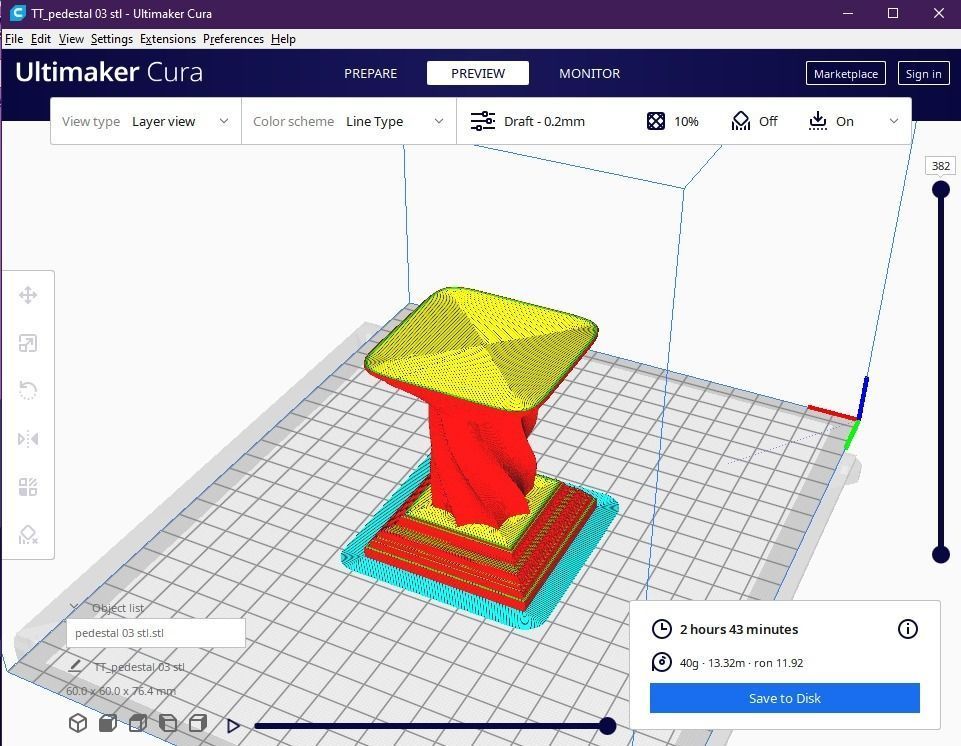Select the Scale tool in left toolbar

tap(28, 343)
